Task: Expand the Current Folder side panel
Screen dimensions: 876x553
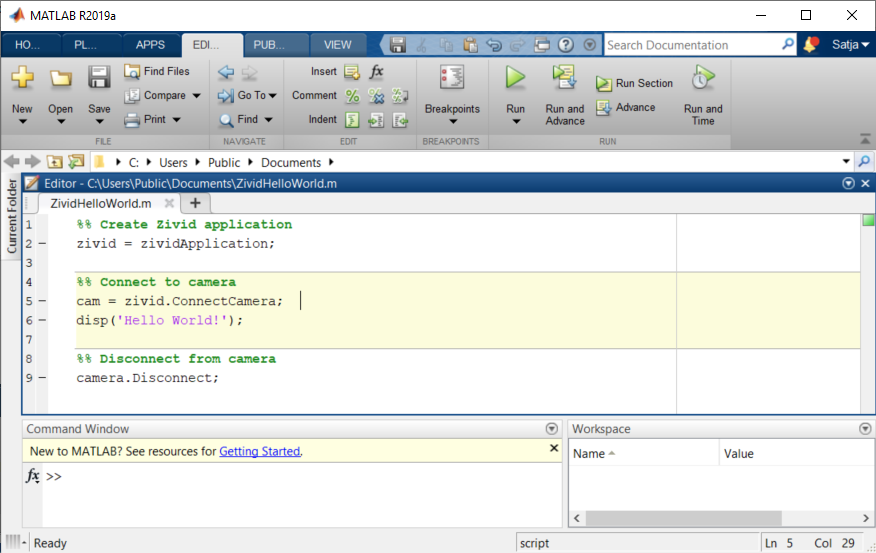Action: click(11, 217)
